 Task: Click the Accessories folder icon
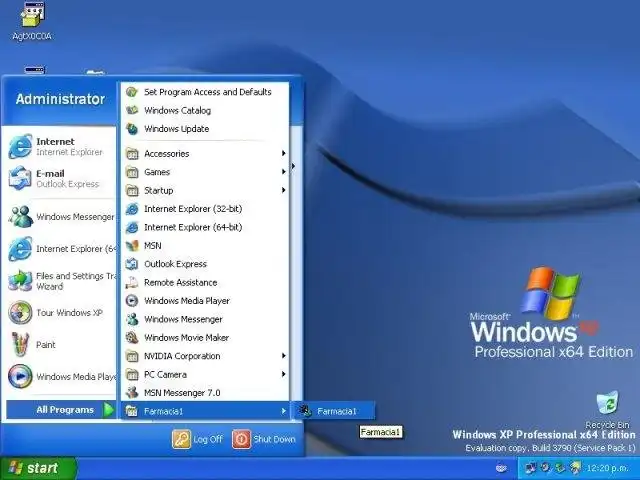pyautogui.click(x=132, y=154)
